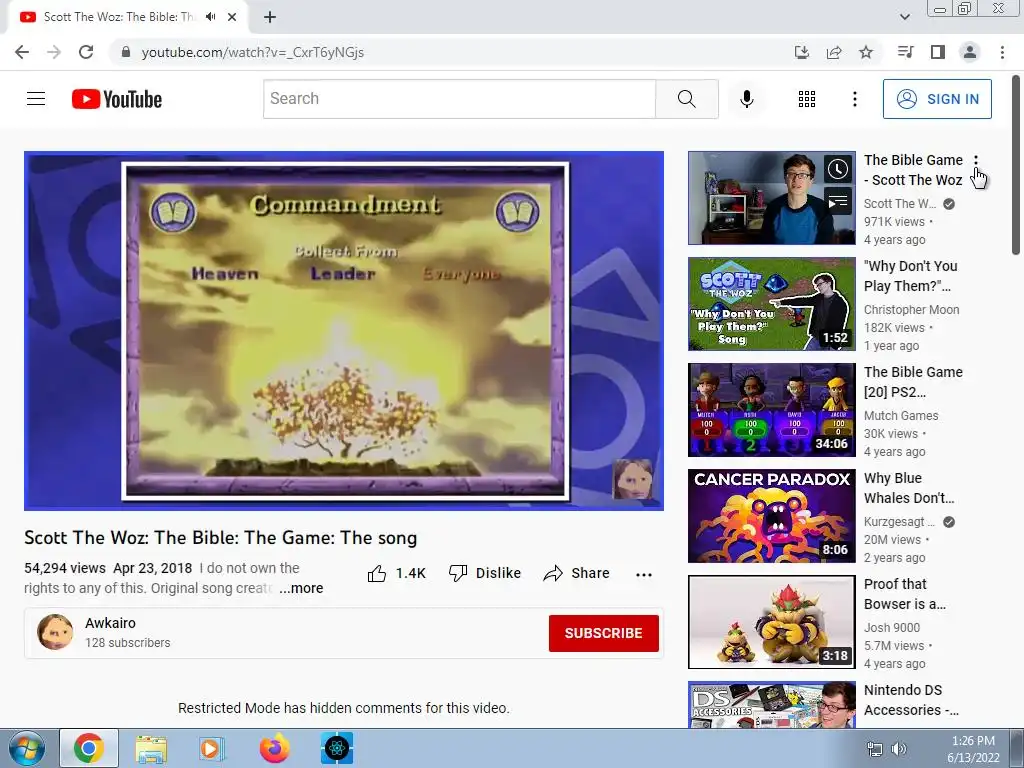Open media controls icon in toolbar
Viewport: 1024px width, 768px height.
coord(905,52)
